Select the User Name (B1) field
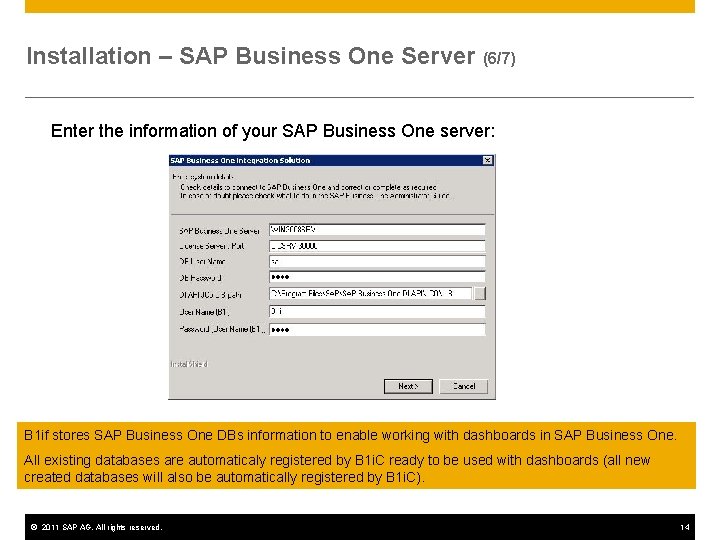Screen dimensions: 720x540 pos(377,312)
